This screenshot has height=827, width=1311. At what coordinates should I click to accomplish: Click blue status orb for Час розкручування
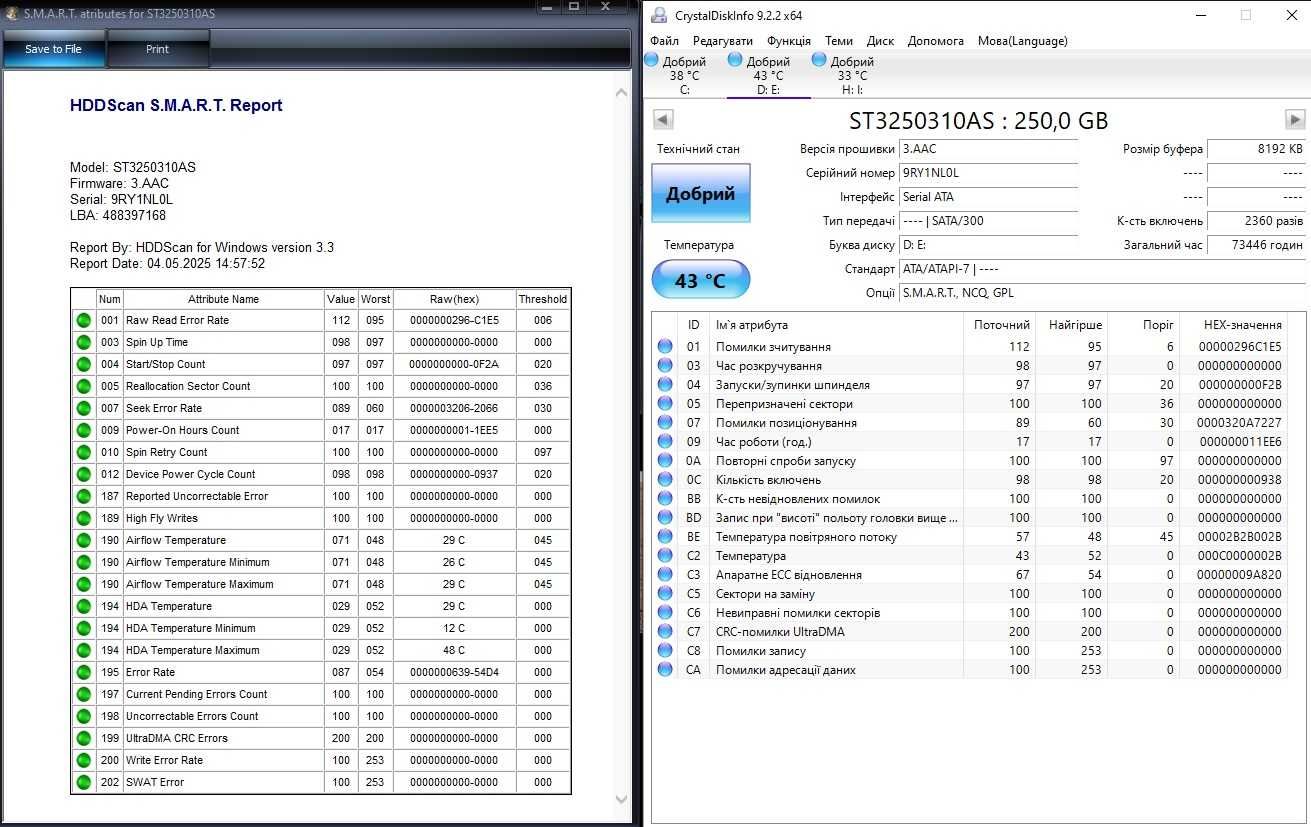(x=665, y=365)
